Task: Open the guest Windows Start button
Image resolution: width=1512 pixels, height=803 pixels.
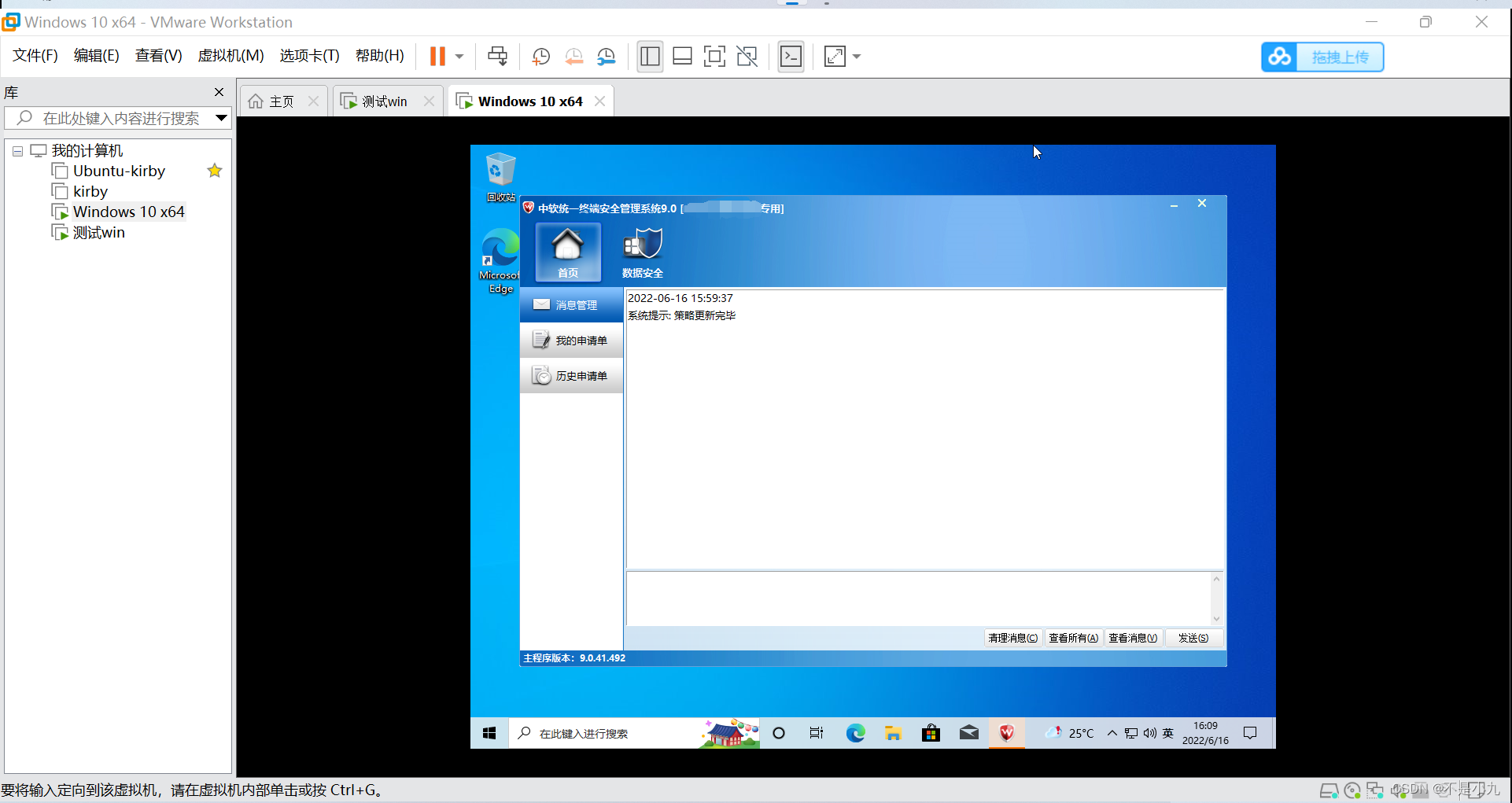Action: [x=489, y=733]
